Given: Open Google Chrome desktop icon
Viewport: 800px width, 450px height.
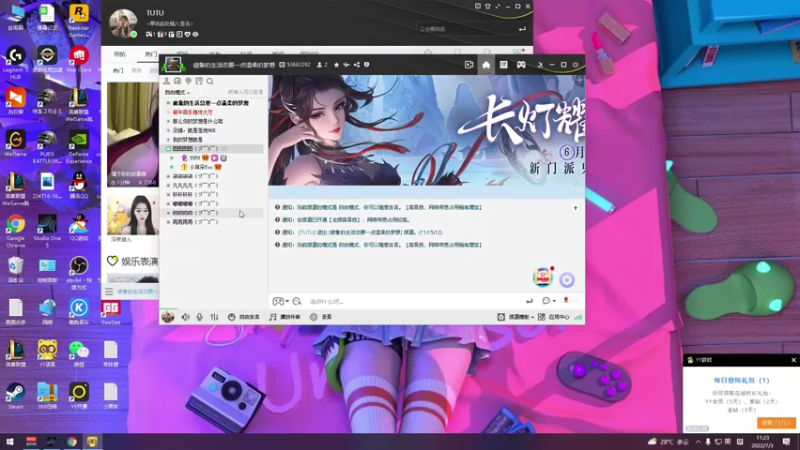Looking at the screenshot, I should pyautogui.click(x=16, y=231).
